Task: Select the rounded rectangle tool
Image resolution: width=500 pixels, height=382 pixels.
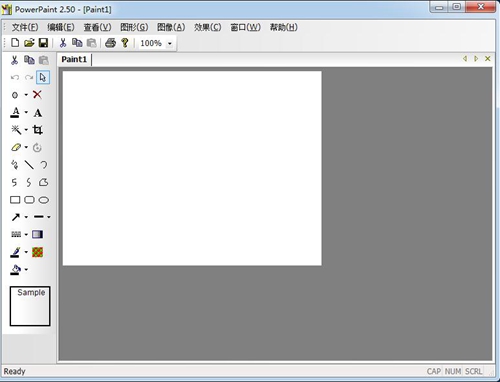Action: pyautogui.click(x=29, y=200)
